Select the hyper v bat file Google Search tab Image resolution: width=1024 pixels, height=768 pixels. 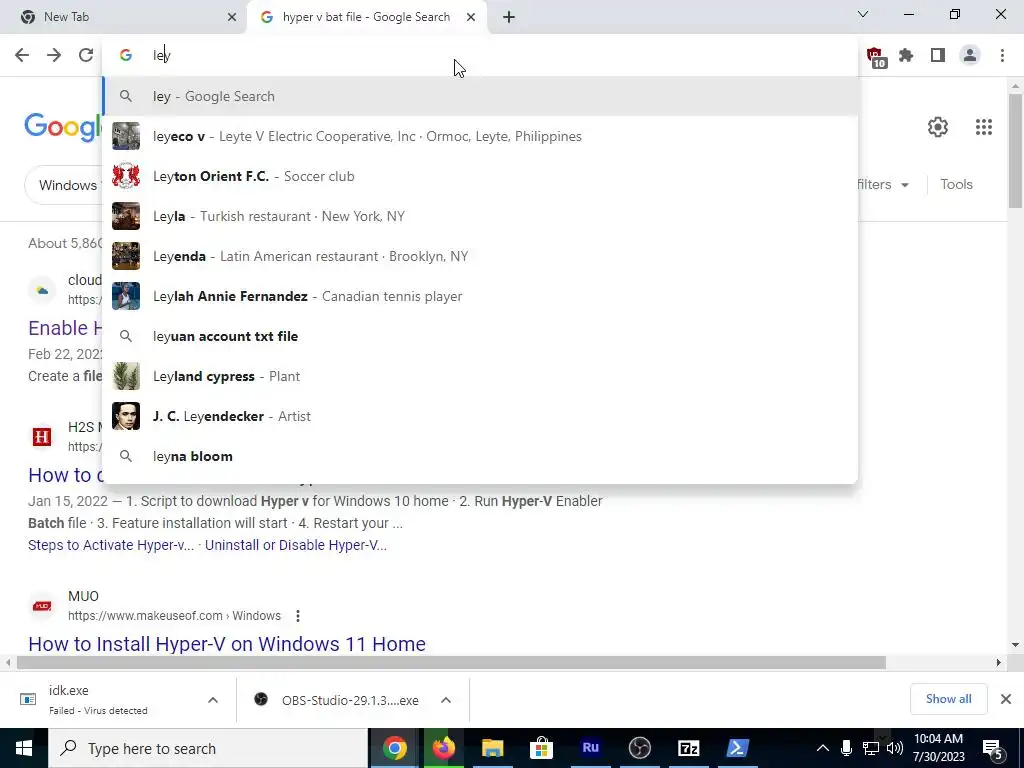point(366,17)
